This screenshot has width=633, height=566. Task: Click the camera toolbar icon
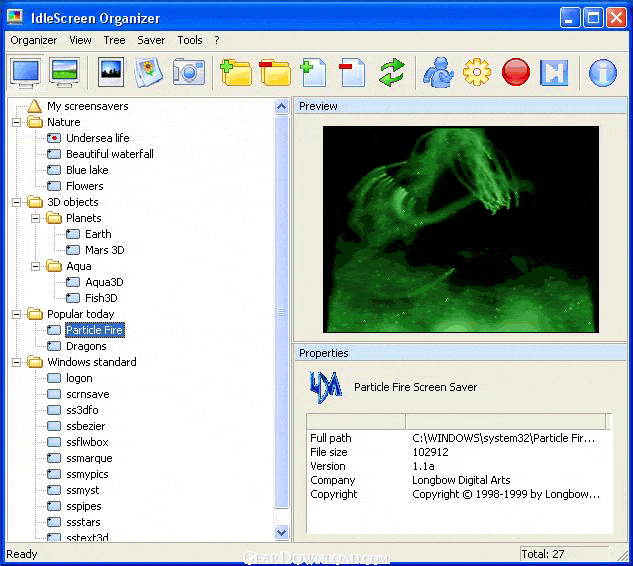(x=189, y=73)
